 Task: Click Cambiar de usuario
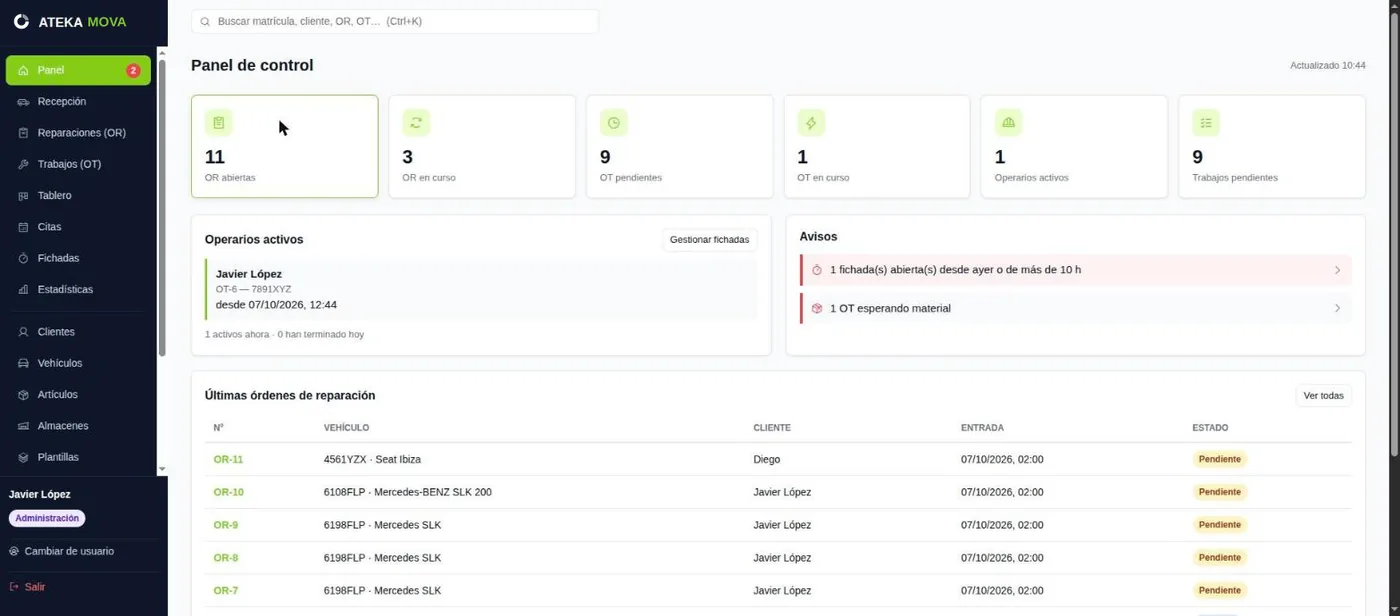(61, 551)
